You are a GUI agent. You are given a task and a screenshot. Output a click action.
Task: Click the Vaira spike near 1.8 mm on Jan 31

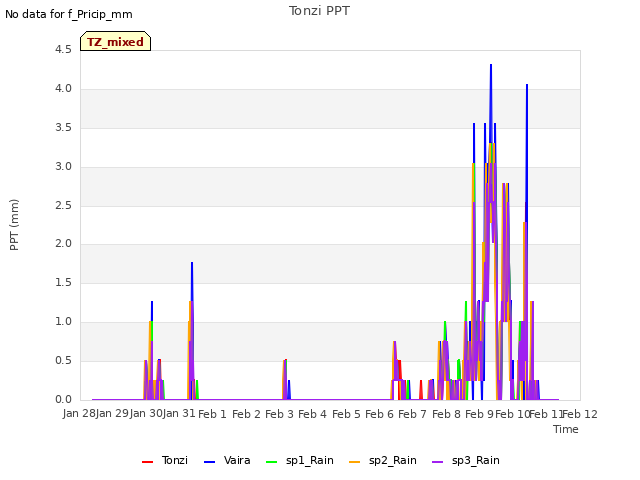[192, 263]
